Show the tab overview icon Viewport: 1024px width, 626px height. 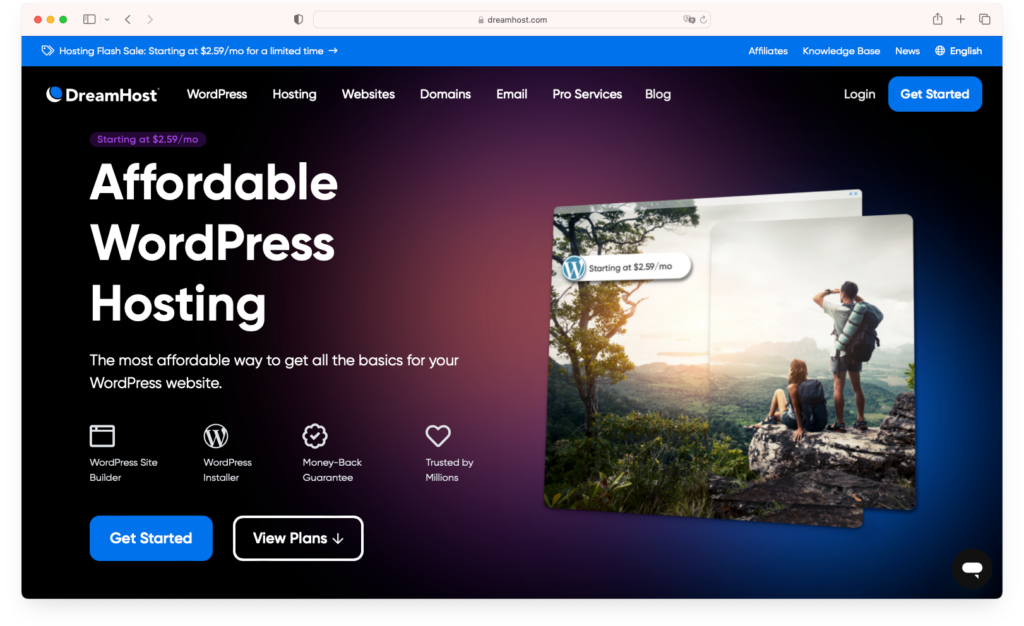coord(985,20)
